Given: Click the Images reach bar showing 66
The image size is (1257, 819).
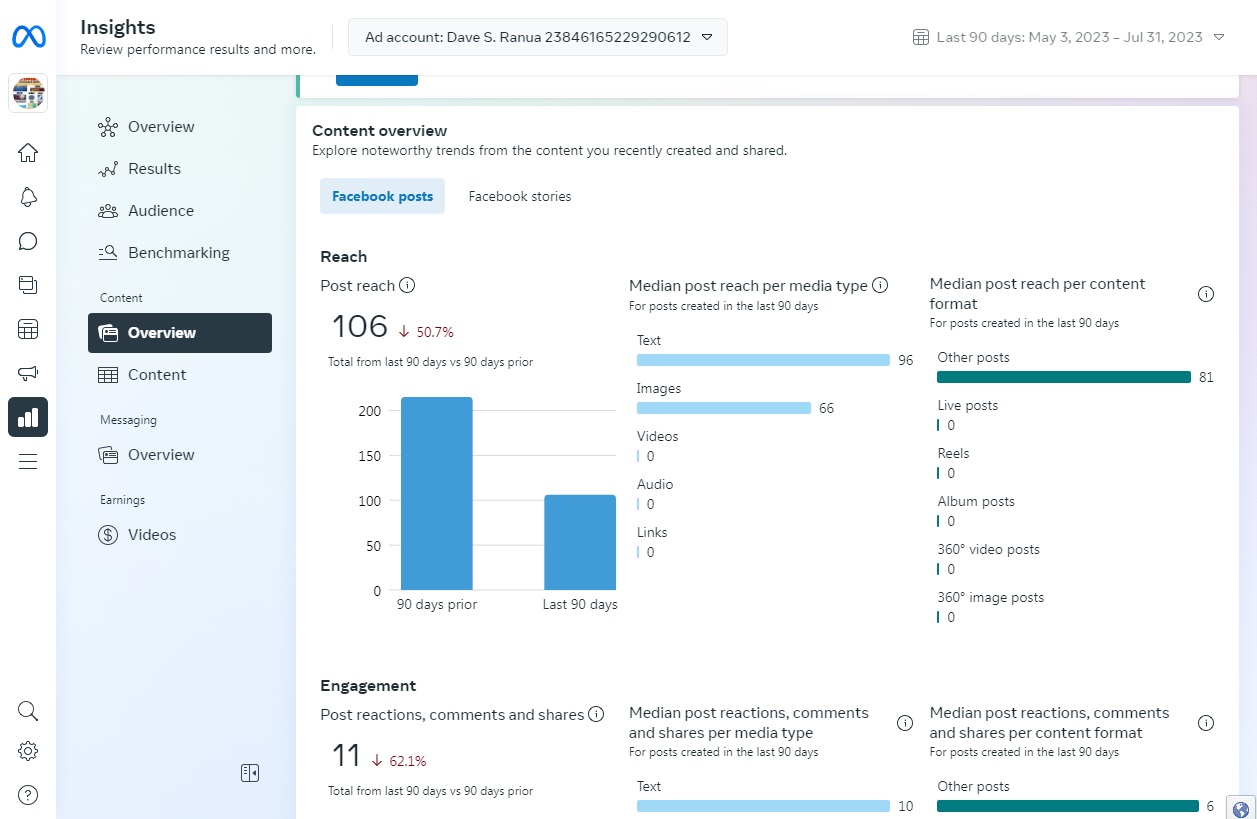Looking at the screenshot, I should click(724, 408).
